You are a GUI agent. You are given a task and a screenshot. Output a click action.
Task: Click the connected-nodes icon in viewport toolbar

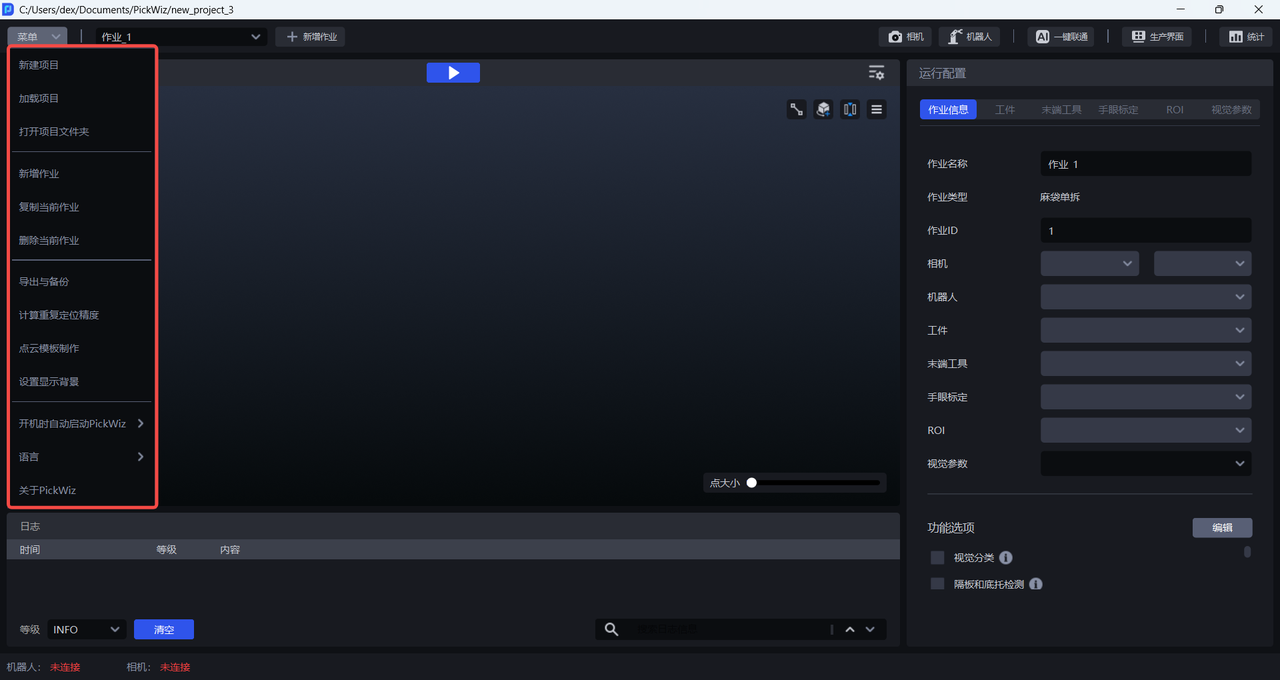pyautogui.click(x=797, y=110)
